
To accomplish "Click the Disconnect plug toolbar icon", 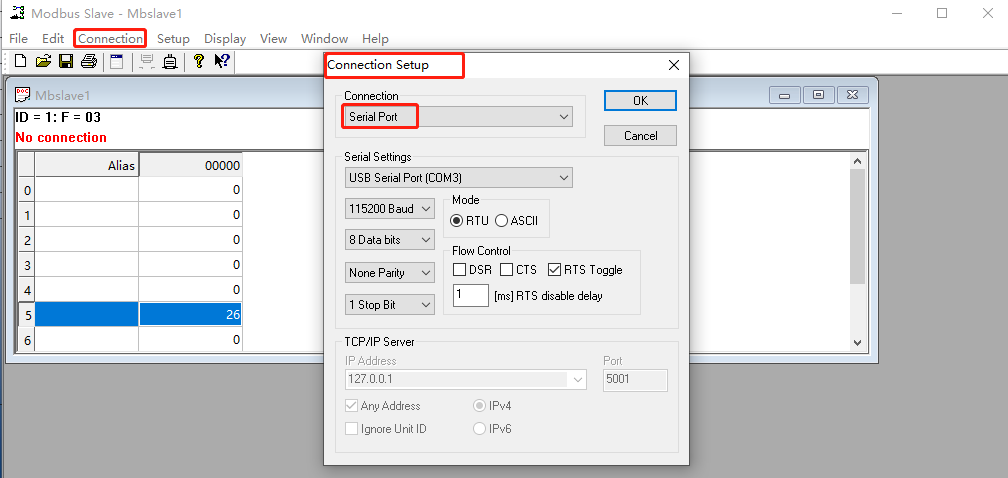I will 169,62.
